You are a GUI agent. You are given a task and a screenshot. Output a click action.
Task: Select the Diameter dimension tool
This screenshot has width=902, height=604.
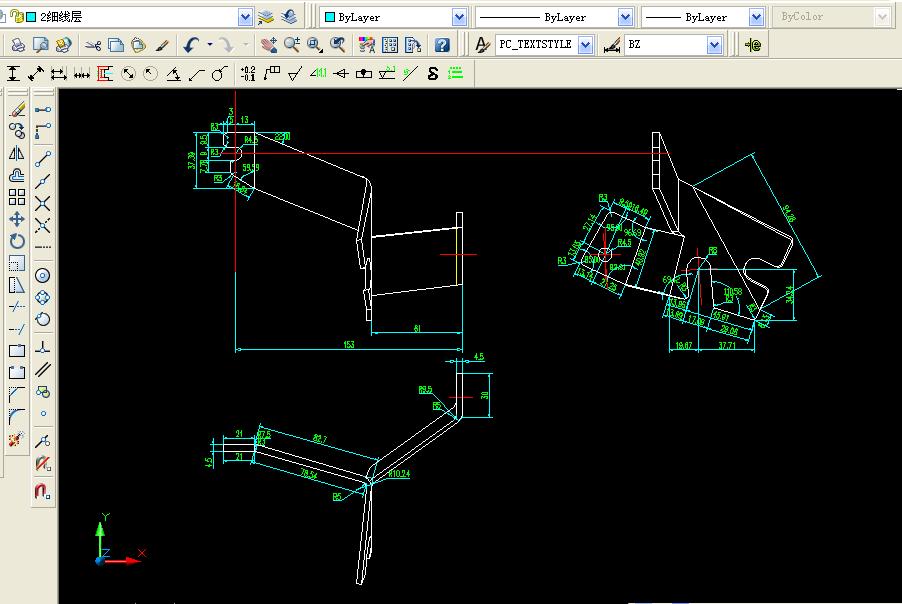coord(128,74)
